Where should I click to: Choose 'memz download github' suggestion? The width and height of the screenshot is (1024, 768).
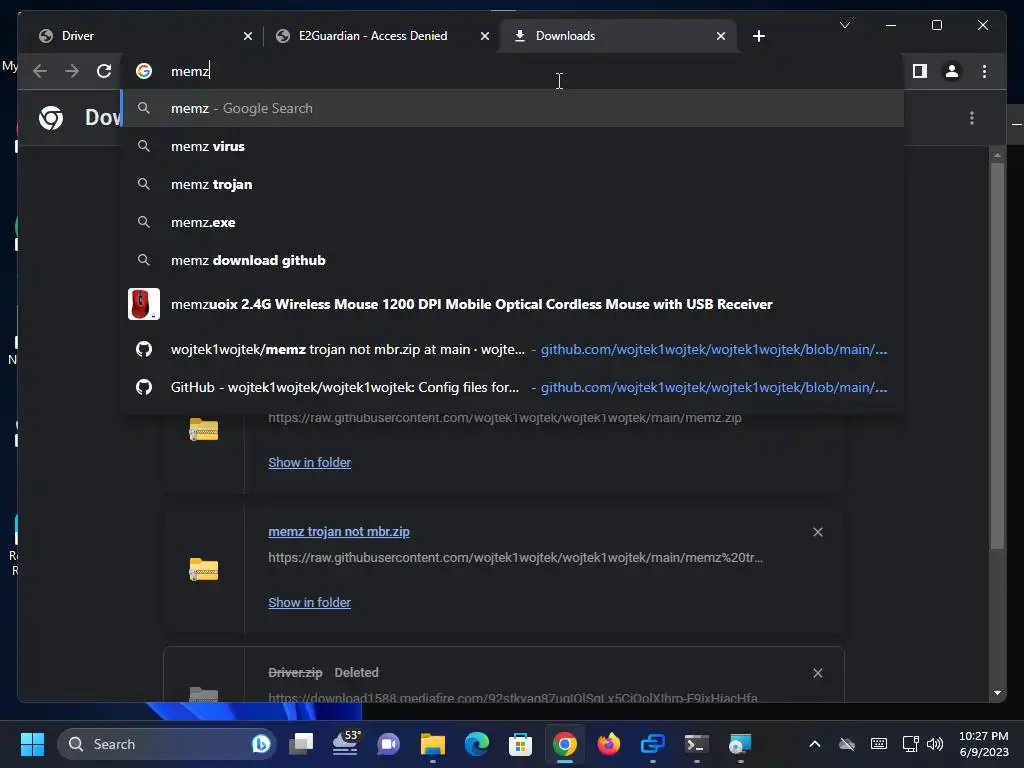point(512,260)
